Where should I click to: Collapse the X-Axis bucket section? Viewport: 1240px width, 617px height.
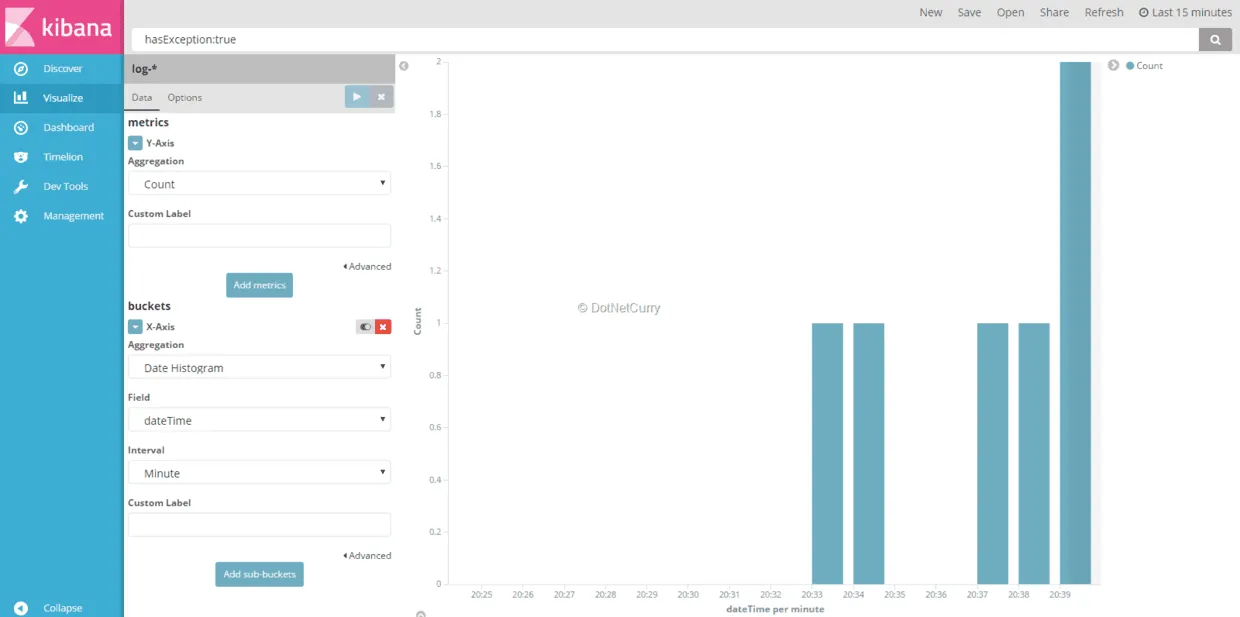point(135,327)
